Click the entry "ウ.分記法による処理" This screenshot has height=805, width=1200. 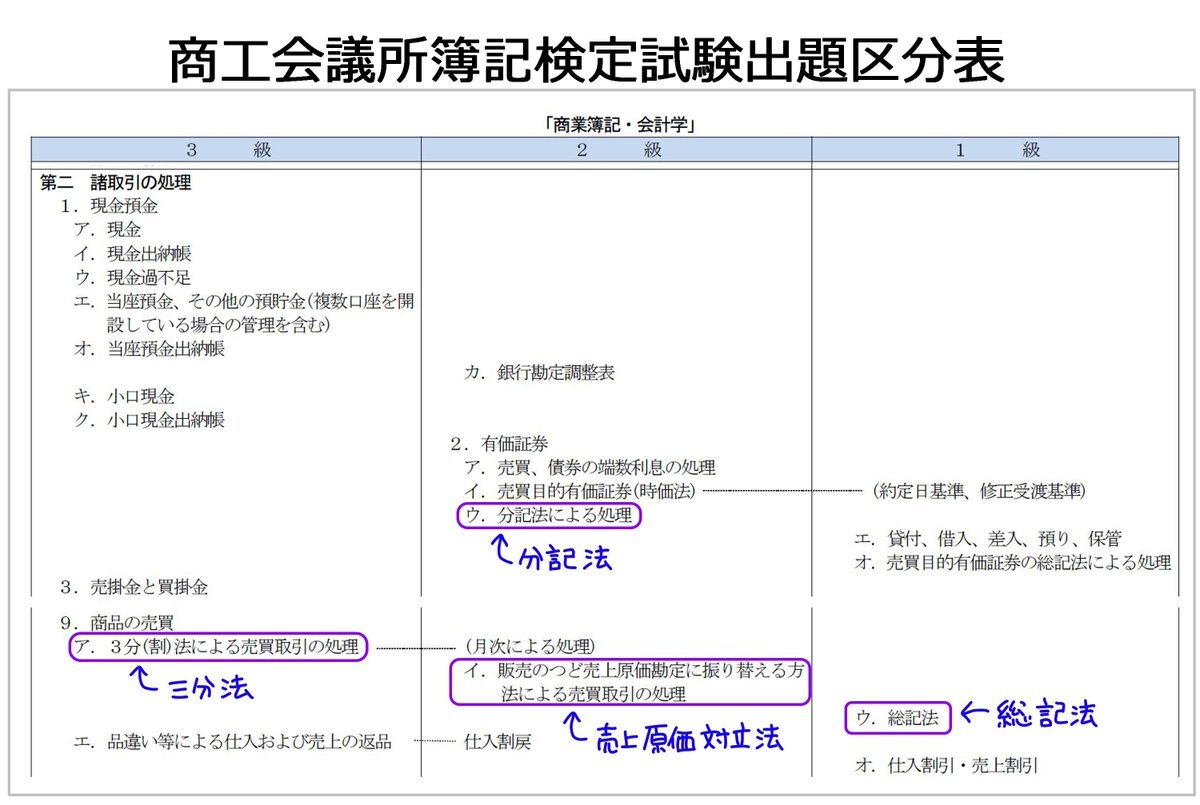549,515
